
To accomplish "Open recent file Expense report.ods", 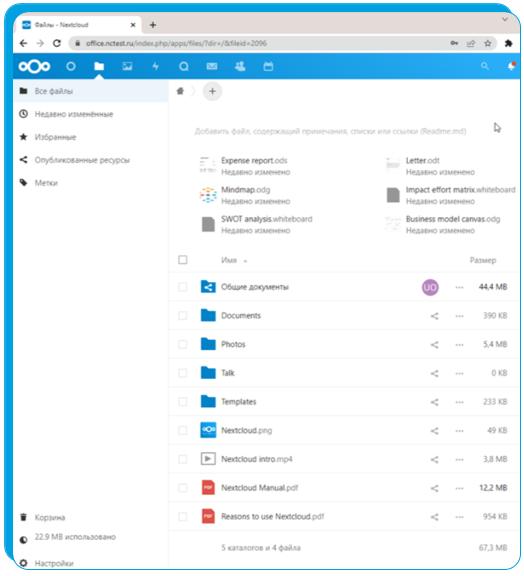I will (245, 166).
